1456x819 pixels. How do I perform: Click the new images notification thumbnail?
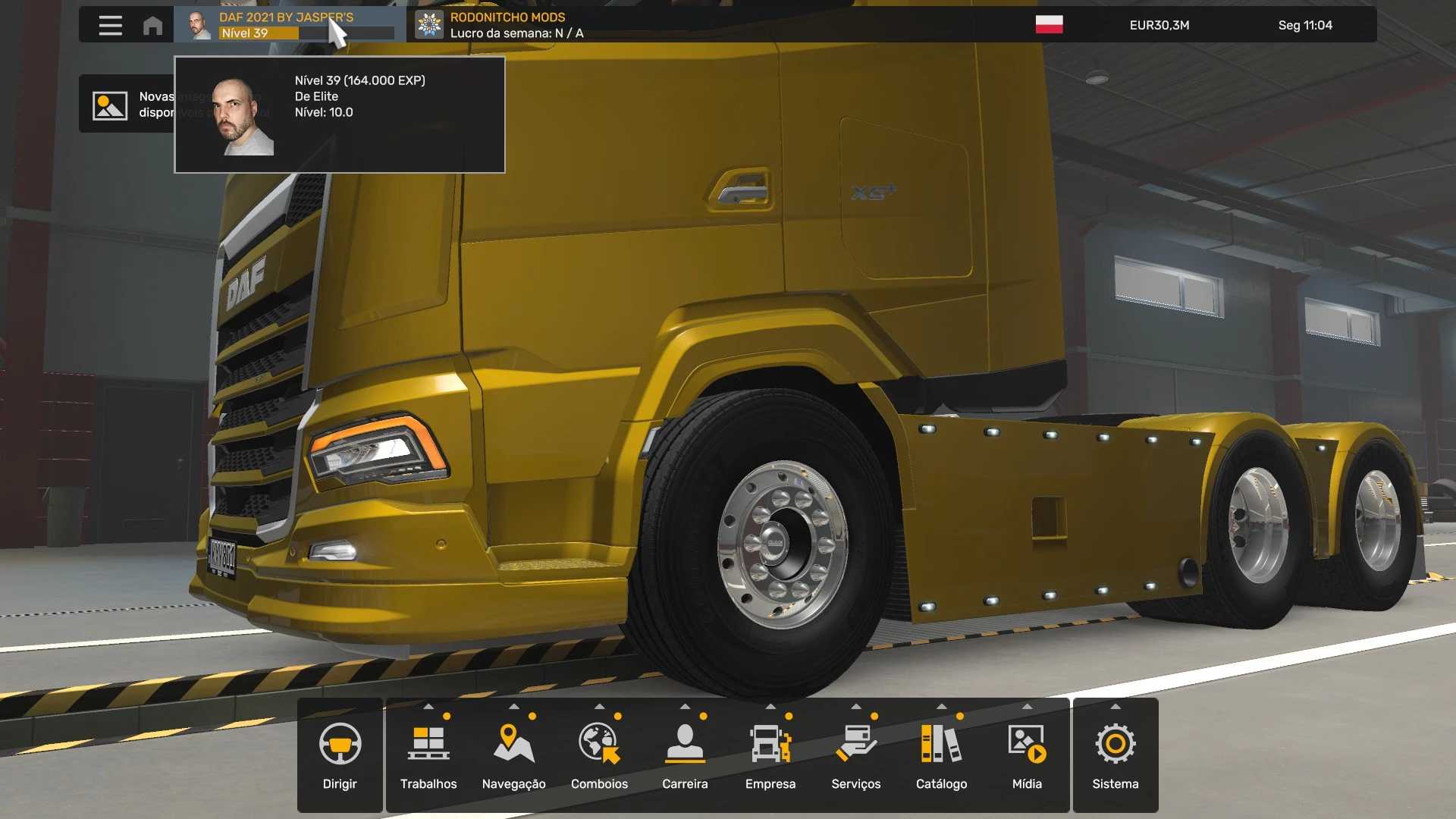click(110, 105)
